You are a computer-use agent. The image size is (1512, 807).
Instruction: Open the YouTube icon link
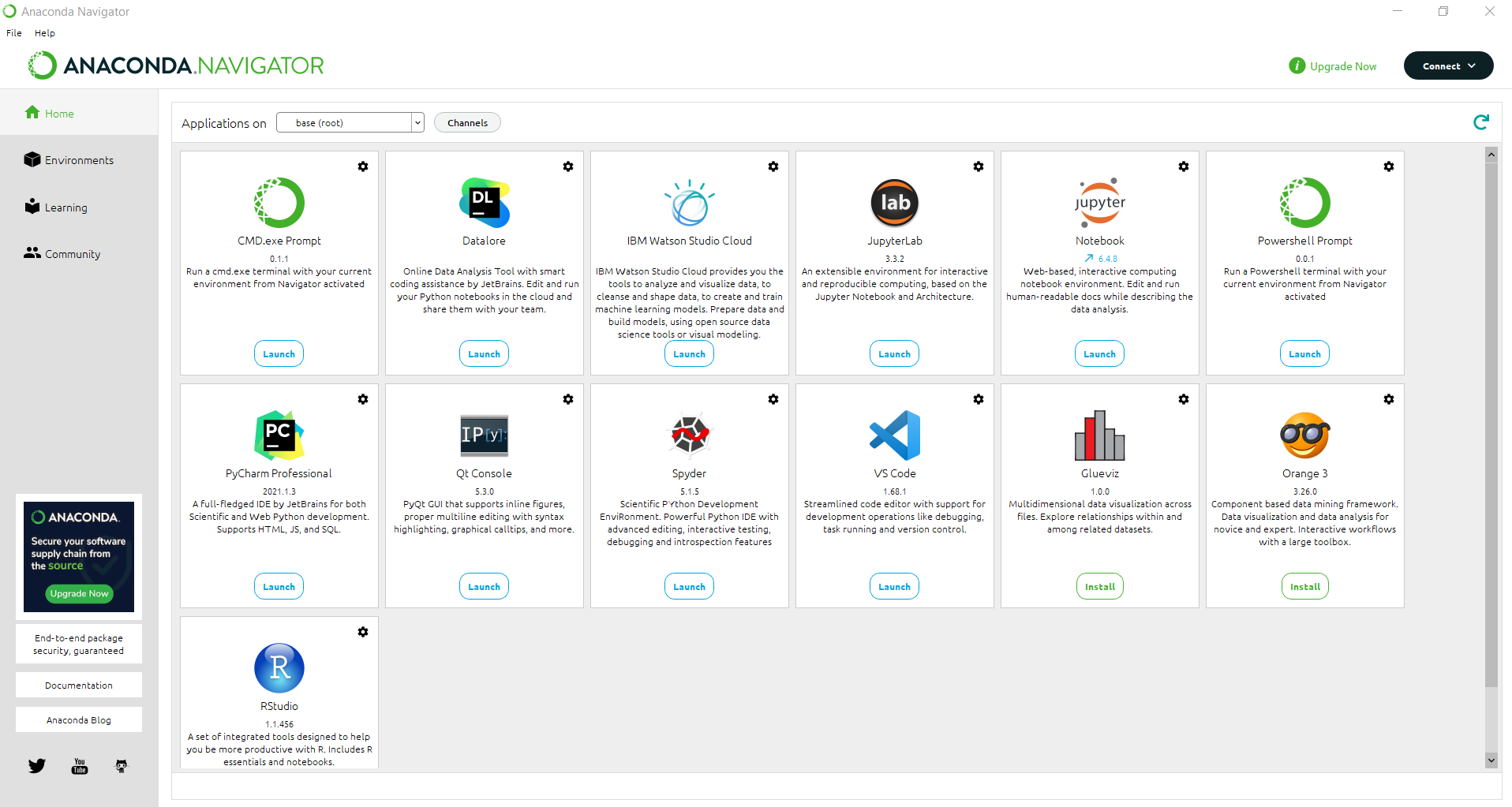pos(80,766)
